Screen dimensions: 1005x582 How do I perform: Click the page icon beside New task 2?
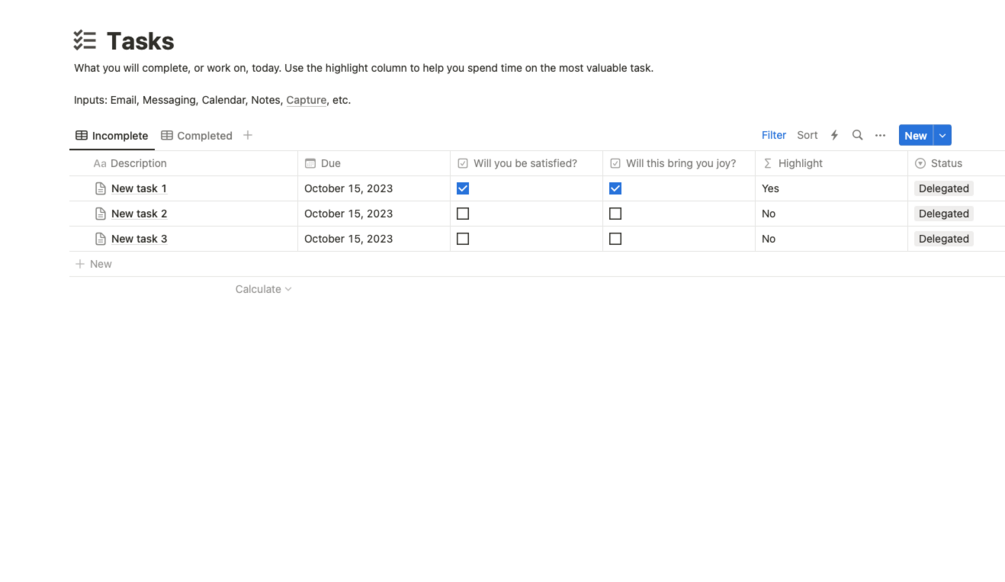coord(100,213)
